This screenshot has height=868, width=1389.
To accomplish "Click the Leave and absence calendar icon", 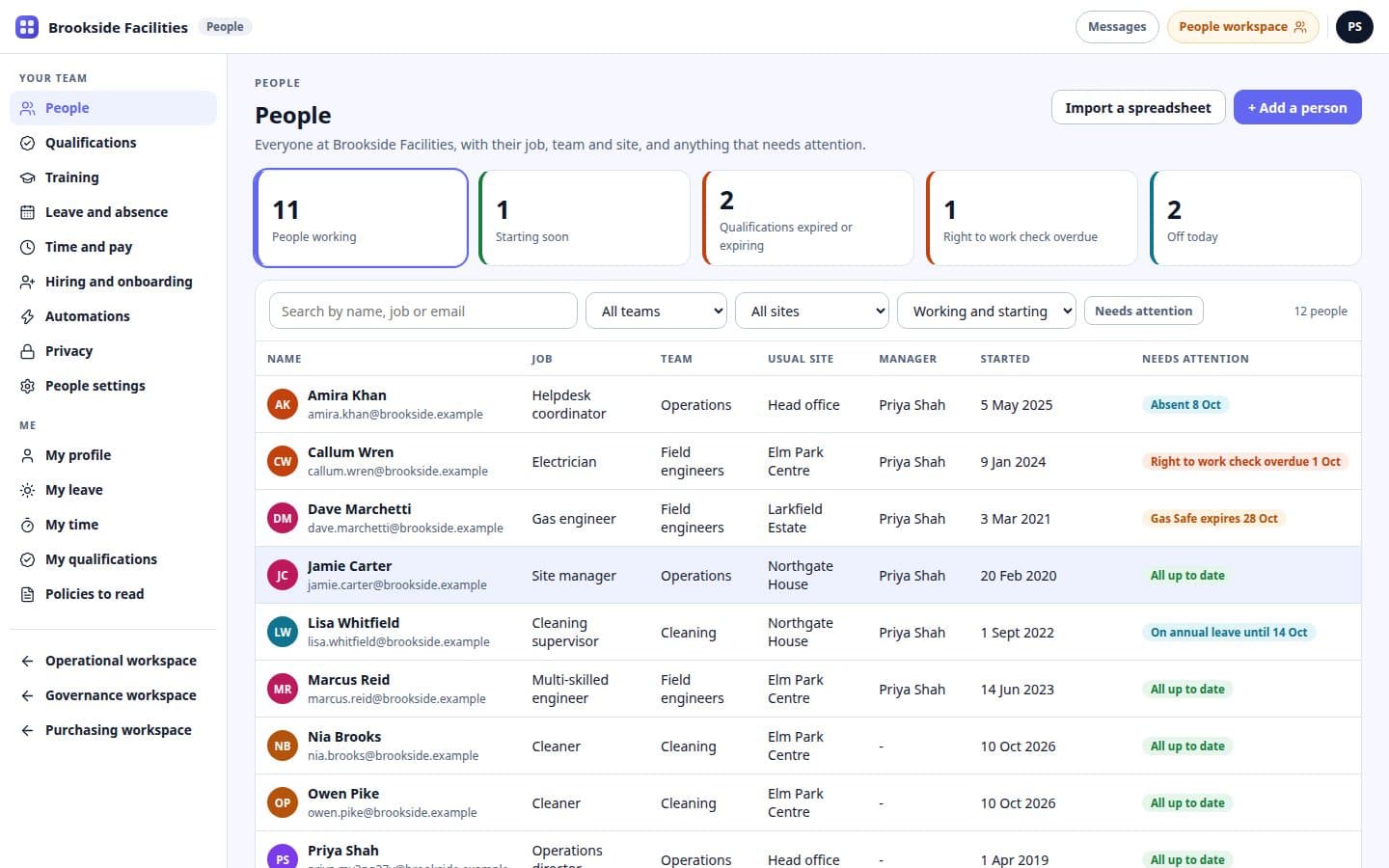I will click(28, 212).
